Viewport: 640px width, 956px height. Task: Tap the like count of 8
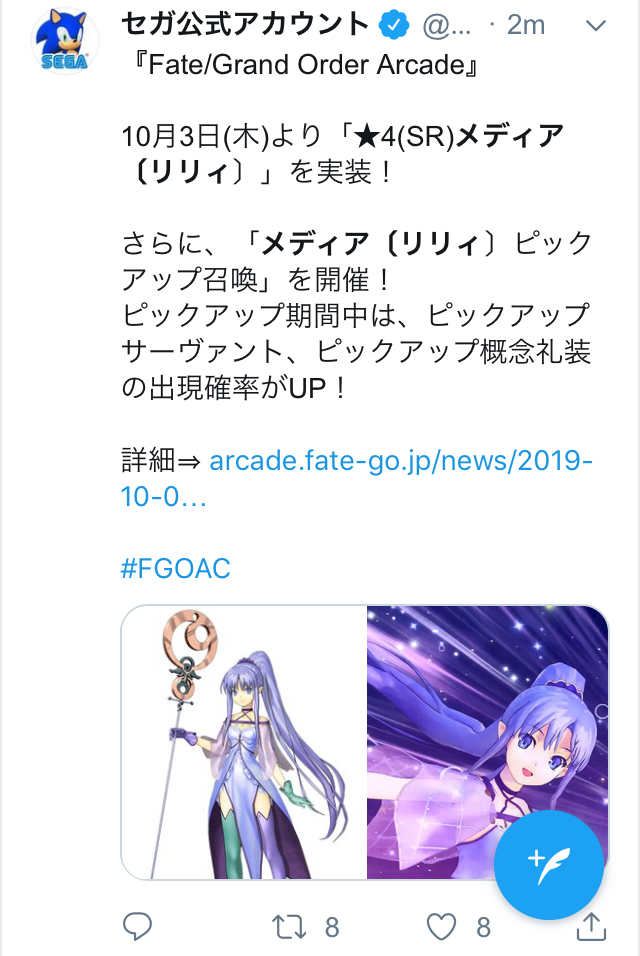(483, 927)
